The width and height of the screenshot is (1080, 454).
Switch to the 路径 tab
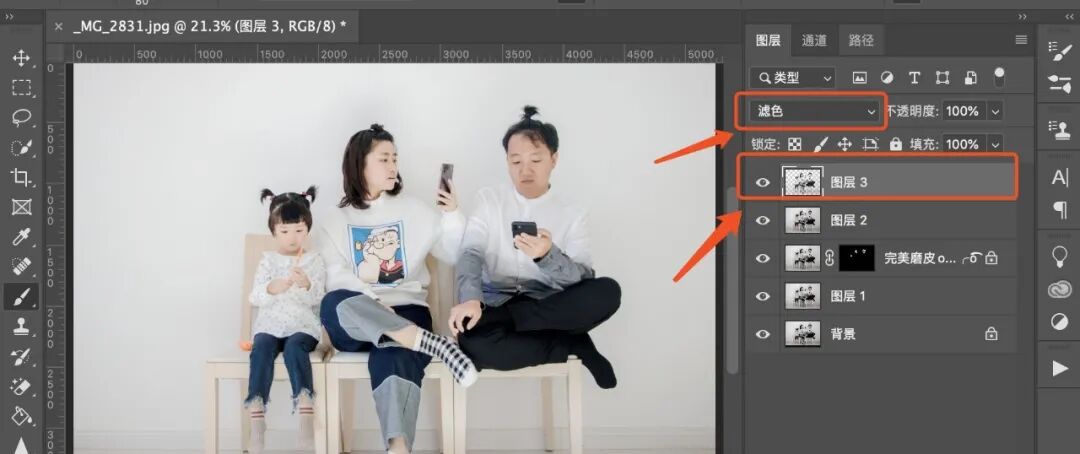point(861,40)
